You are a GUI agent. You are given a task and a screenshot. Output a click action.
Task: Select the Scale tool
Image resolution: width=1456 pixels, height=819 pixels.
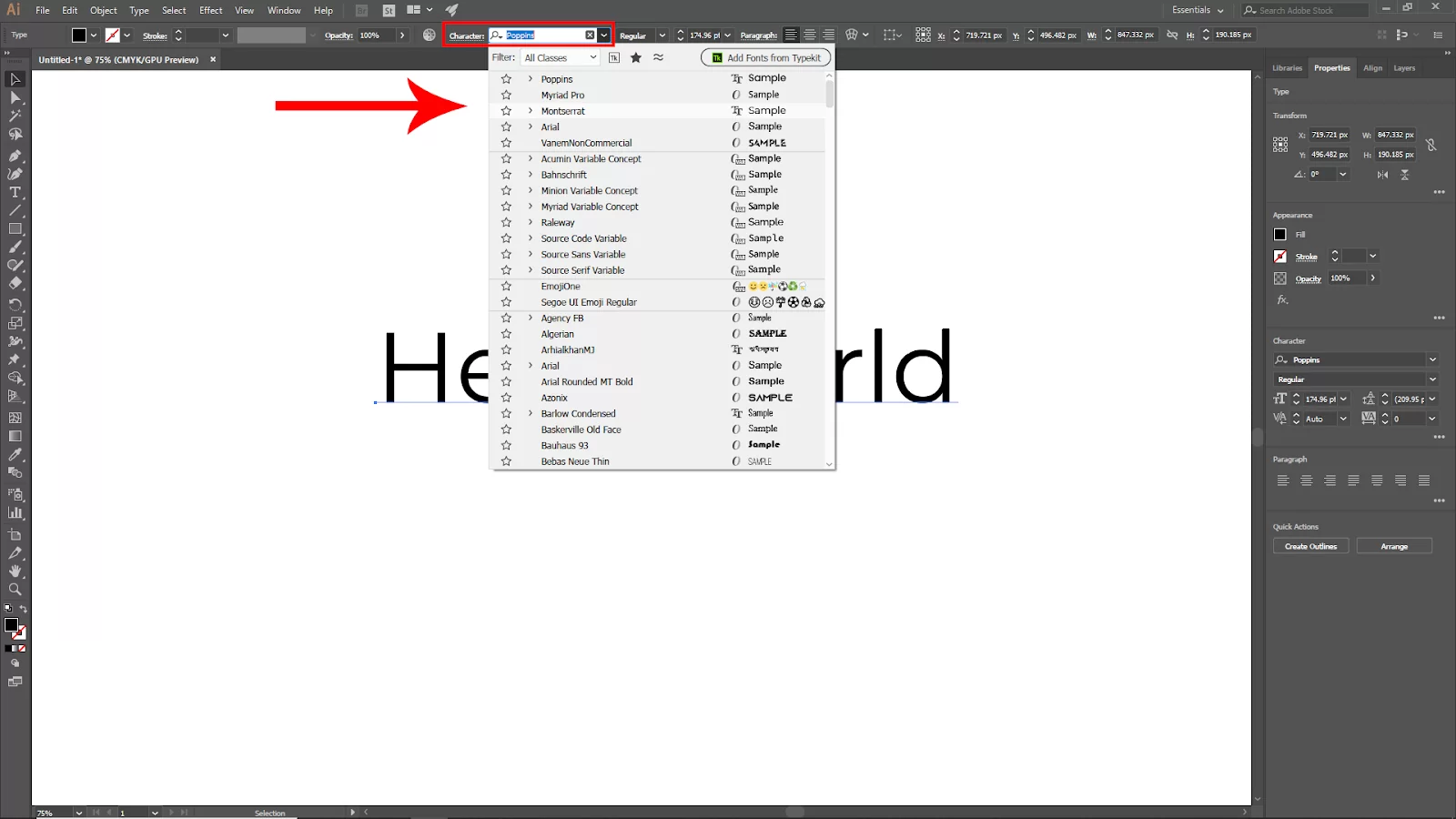tap(15, 323)
